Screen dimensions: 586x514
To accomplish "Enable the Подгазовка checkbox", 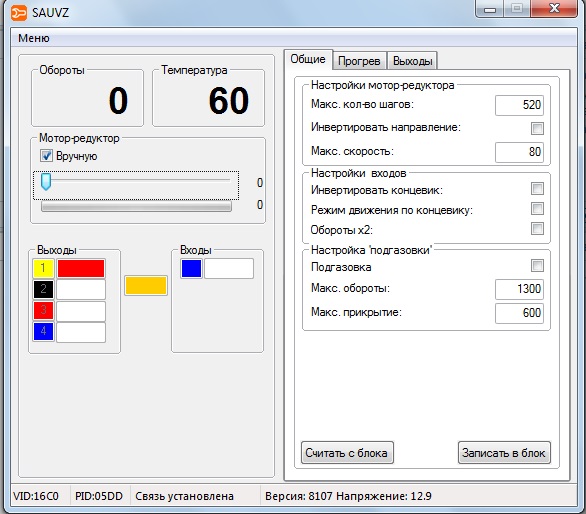I will click(x=537, y=266).
